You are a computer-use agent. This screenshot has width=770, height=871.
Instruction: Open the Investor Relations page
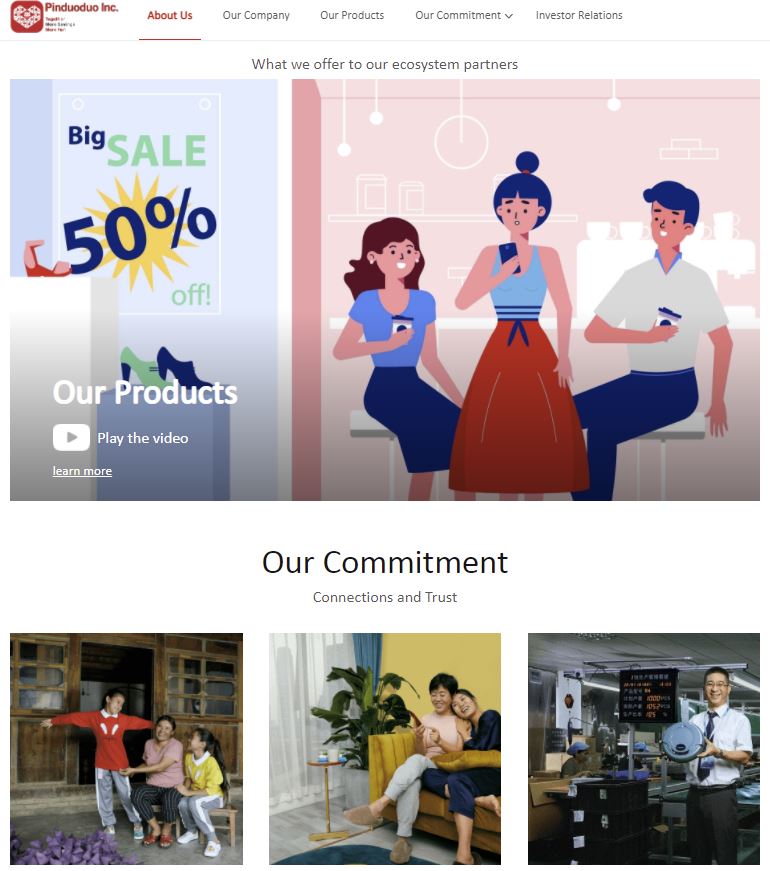[579, 16]
